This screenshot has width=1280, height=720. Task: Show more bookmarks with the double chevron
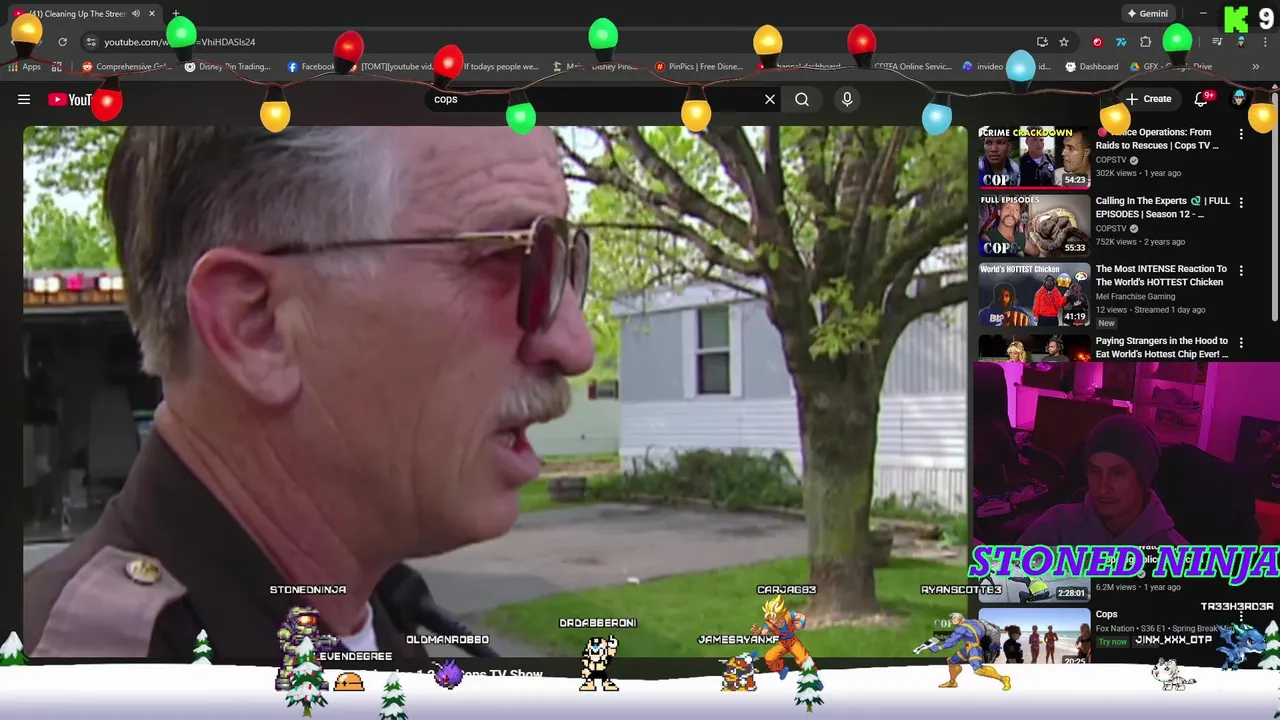click(x=1256, y=67)
